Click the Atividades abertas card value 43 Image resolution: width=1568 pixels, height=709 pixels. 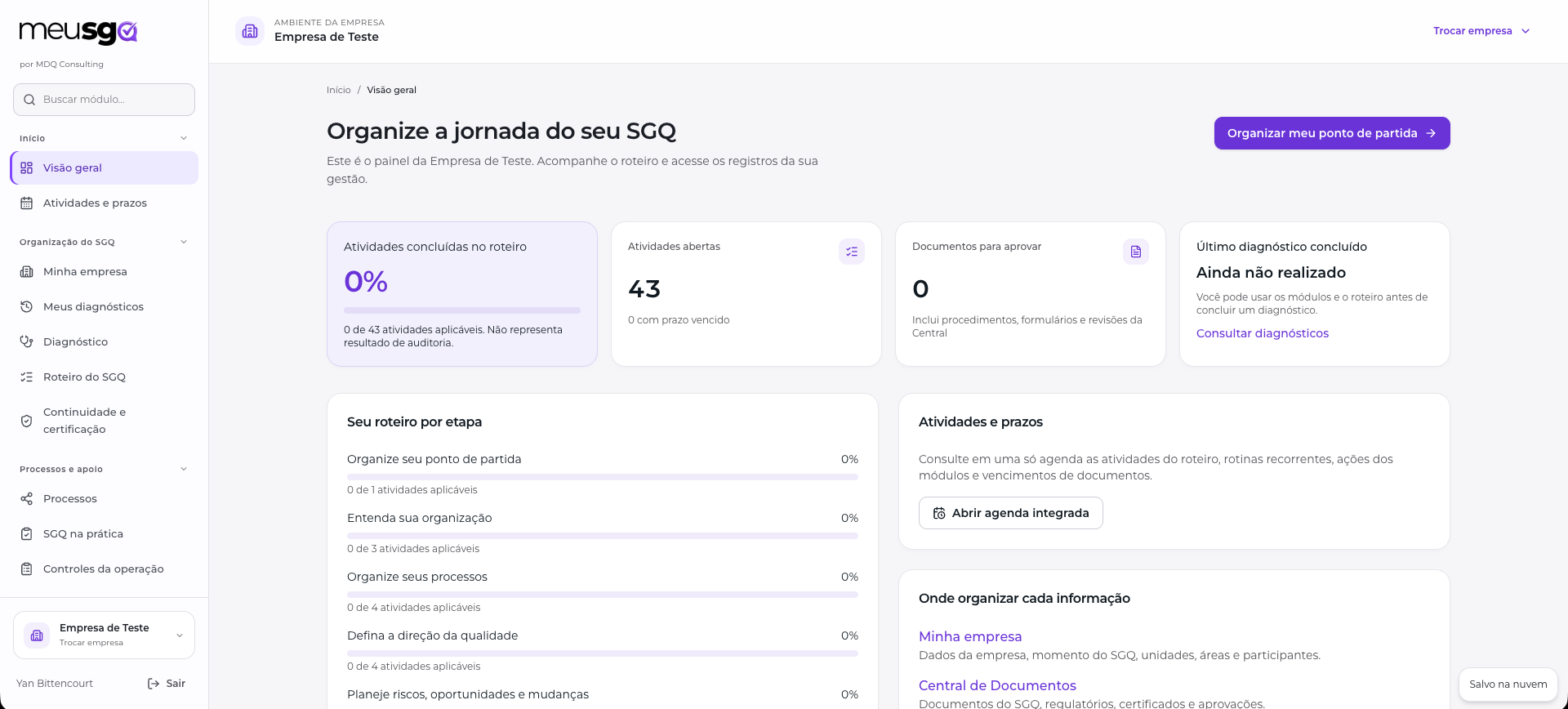coord(644,288)
